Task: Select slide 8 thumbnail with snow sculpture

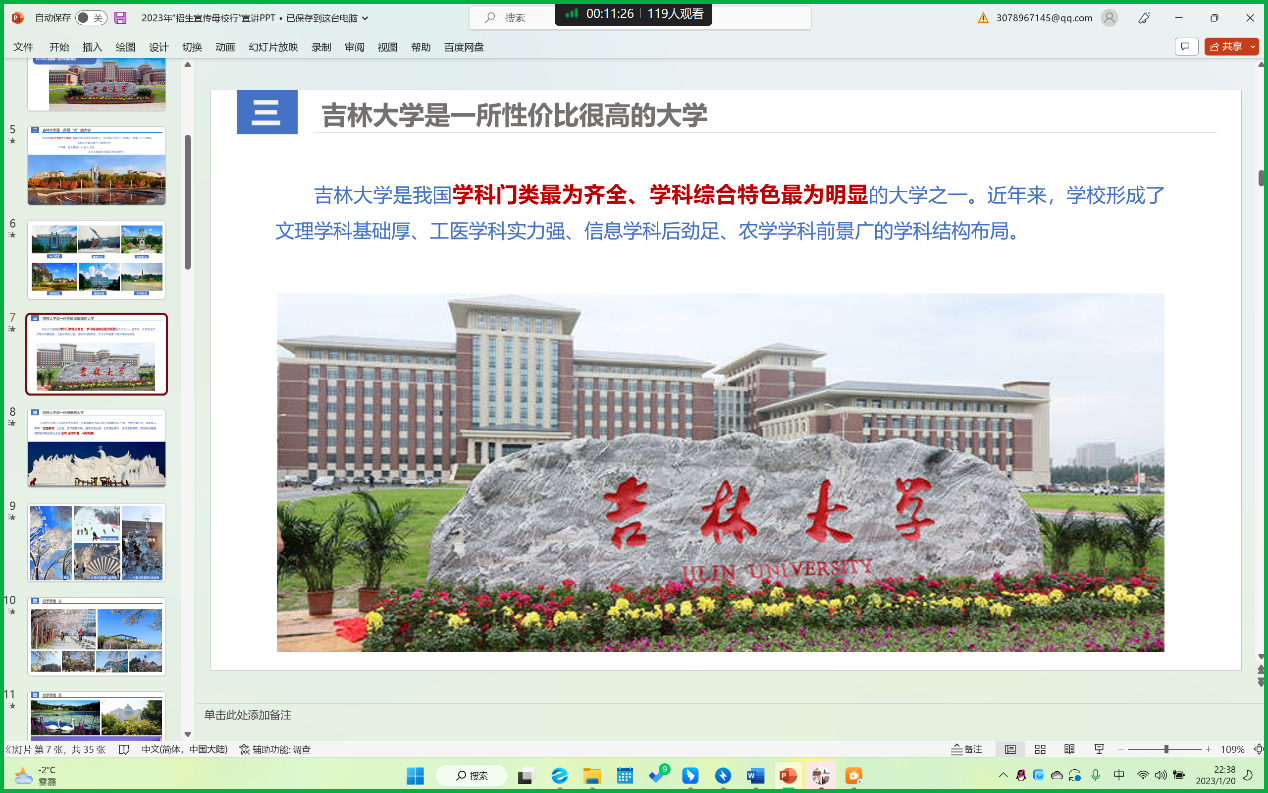Action: (x=97, y=448)
